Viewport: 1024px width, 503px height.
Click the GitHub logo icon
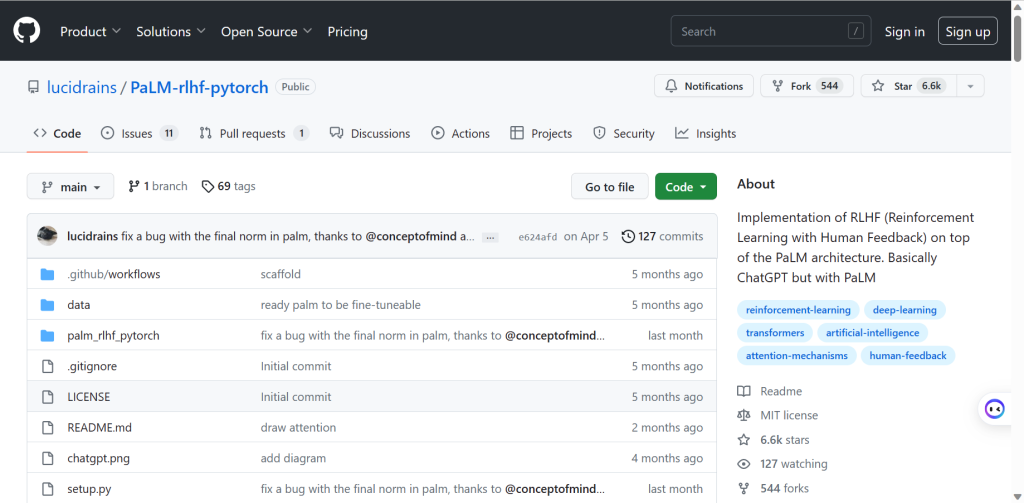click(26, 31)
